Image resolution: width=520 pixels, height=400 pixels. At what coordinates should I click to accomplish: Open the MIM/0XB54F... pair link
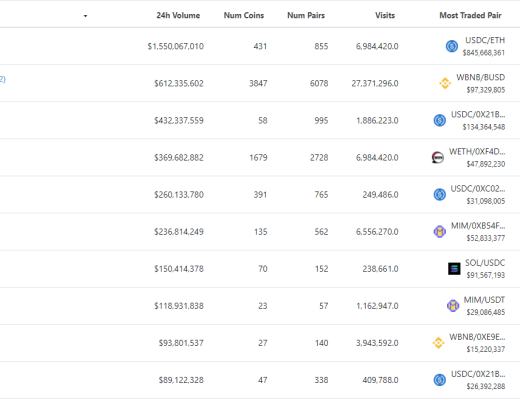[x=478, y=226]
